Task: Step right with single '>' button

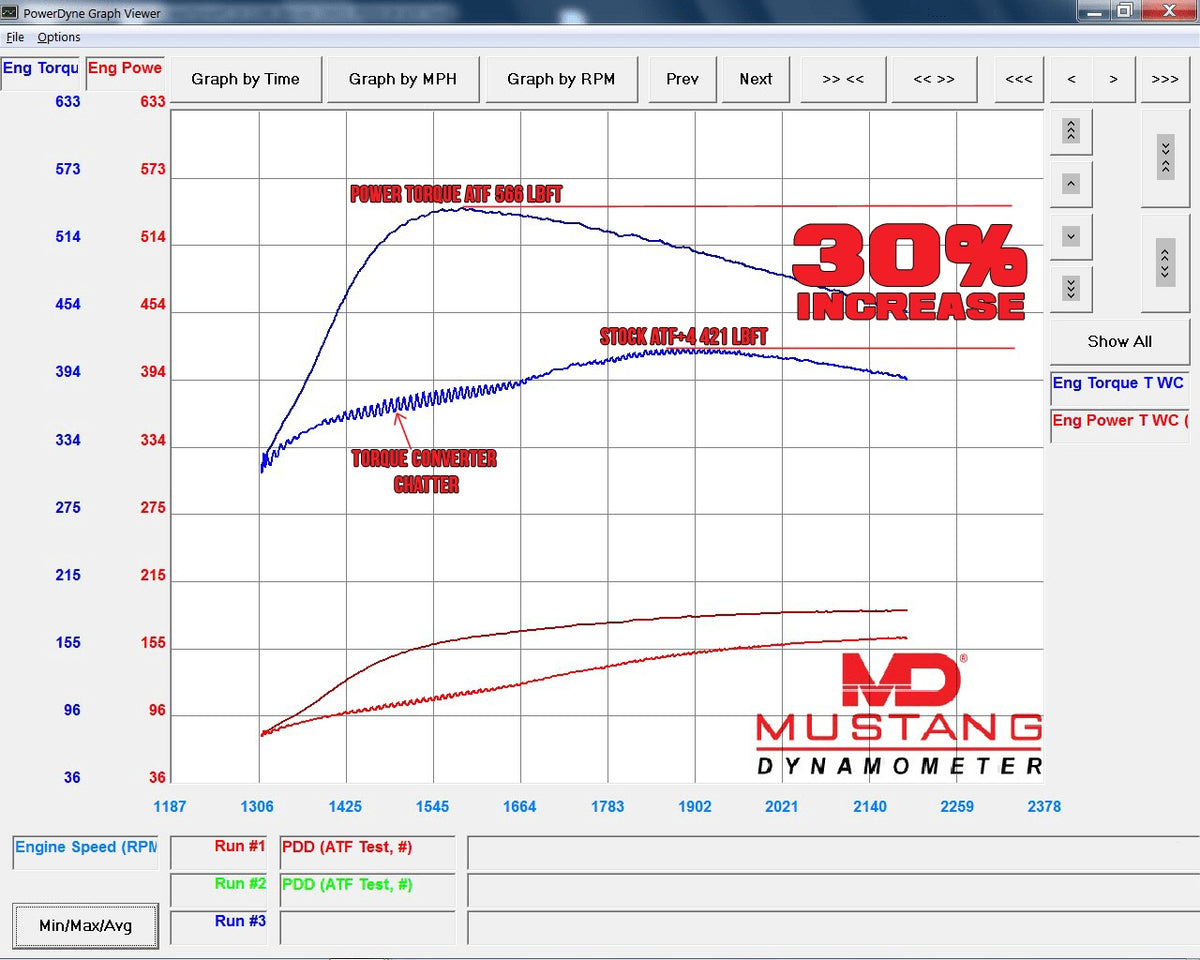Action: point(1113,79)
